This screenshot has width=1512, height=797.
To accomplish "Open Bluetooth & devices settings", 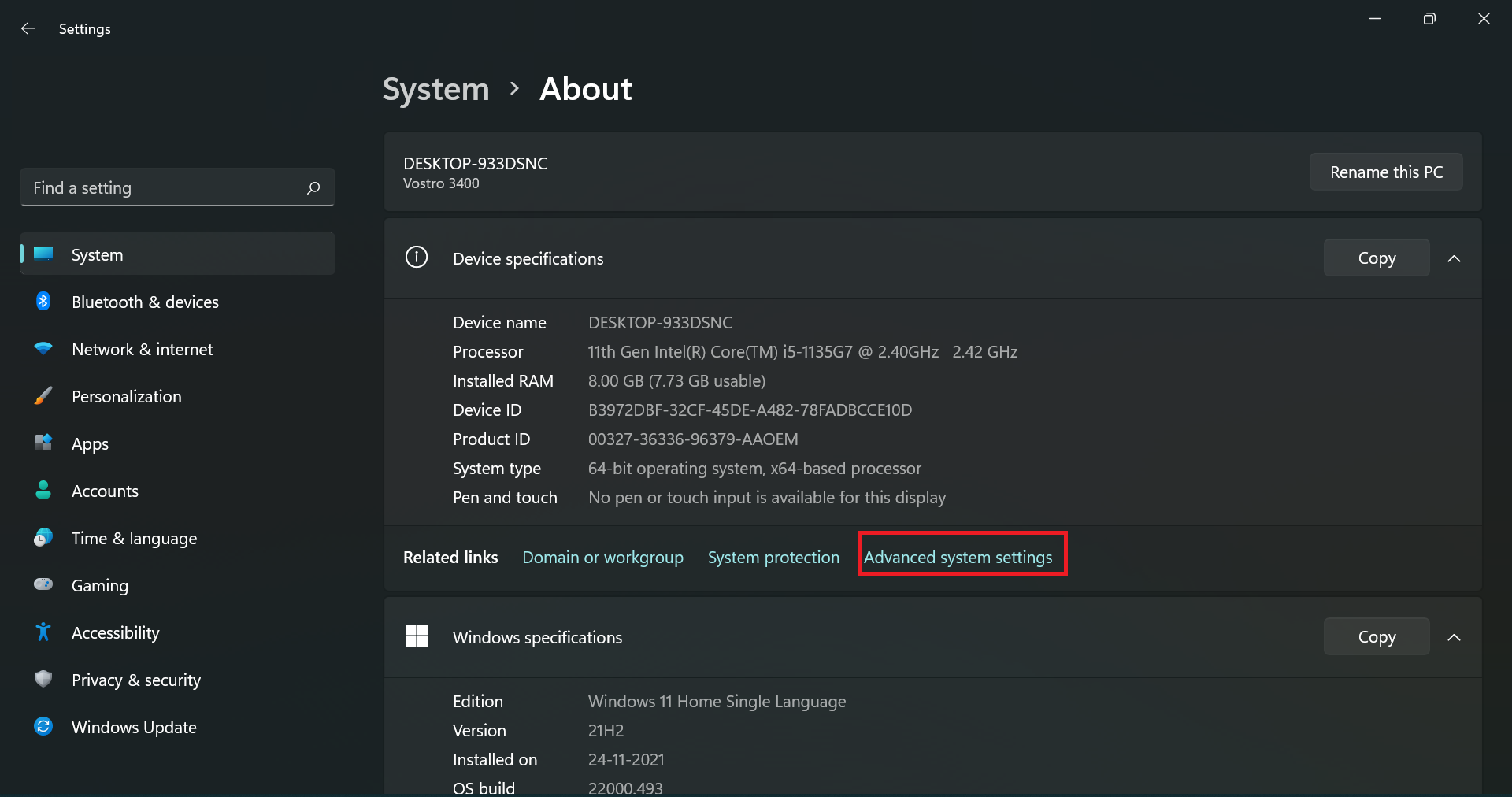I will pyautogui.click(x=178, y=302).
